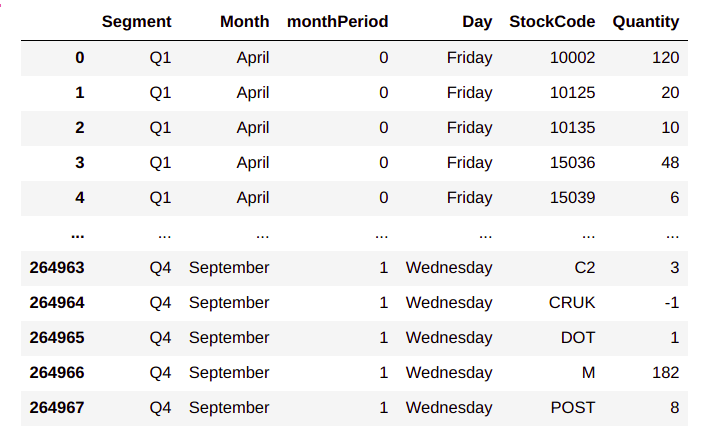Click the StockCode value 10125
The image size is (718, 442).
click(x=572, y=92)
